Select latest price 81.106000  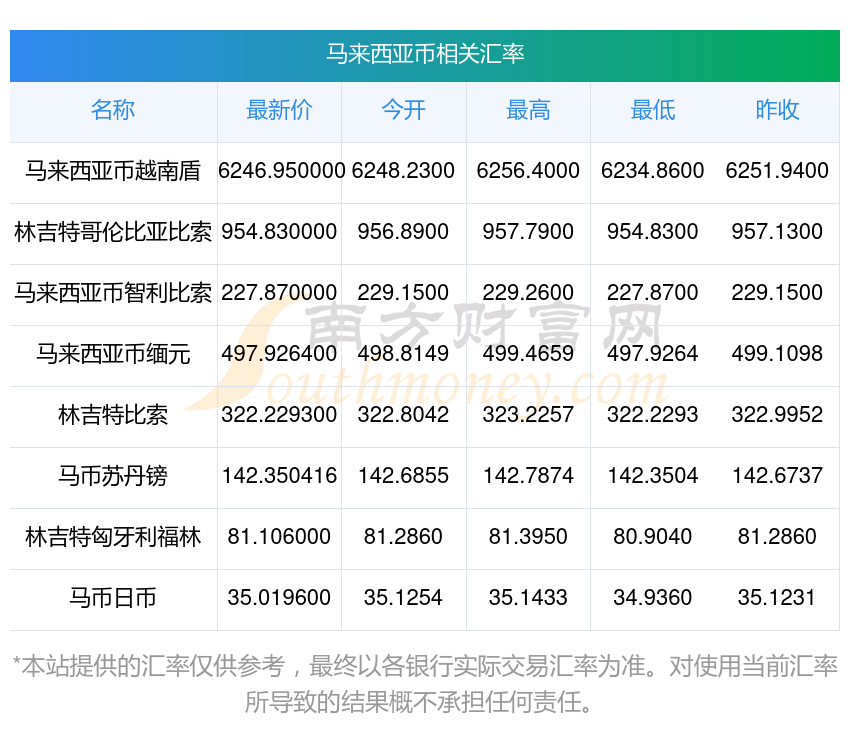point(279,537)
